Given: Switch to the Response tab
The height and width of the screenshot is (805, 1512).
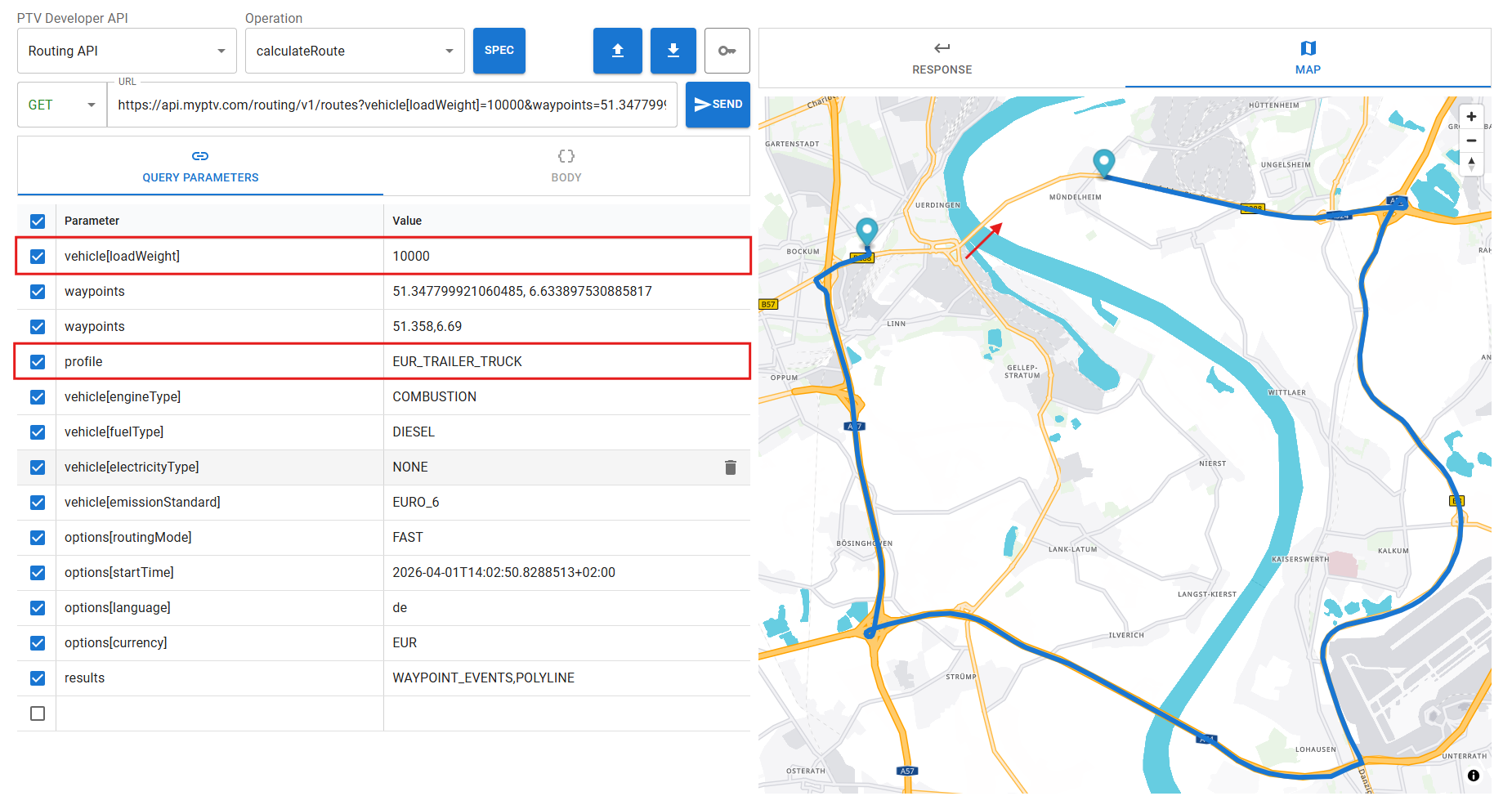Looking at the screenshot, I should tap(942, 58).
